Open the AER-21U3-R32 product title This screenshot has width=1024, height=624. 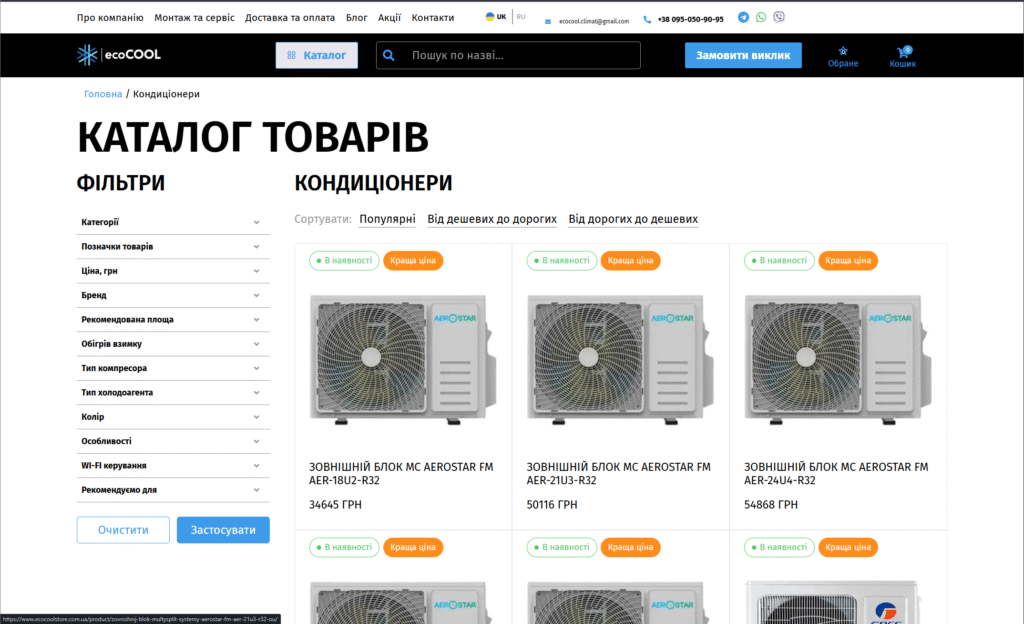pos(618,474)
